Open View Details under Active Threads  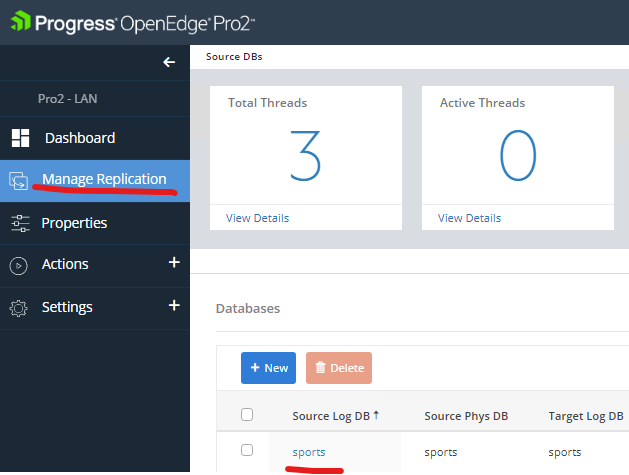469,218
